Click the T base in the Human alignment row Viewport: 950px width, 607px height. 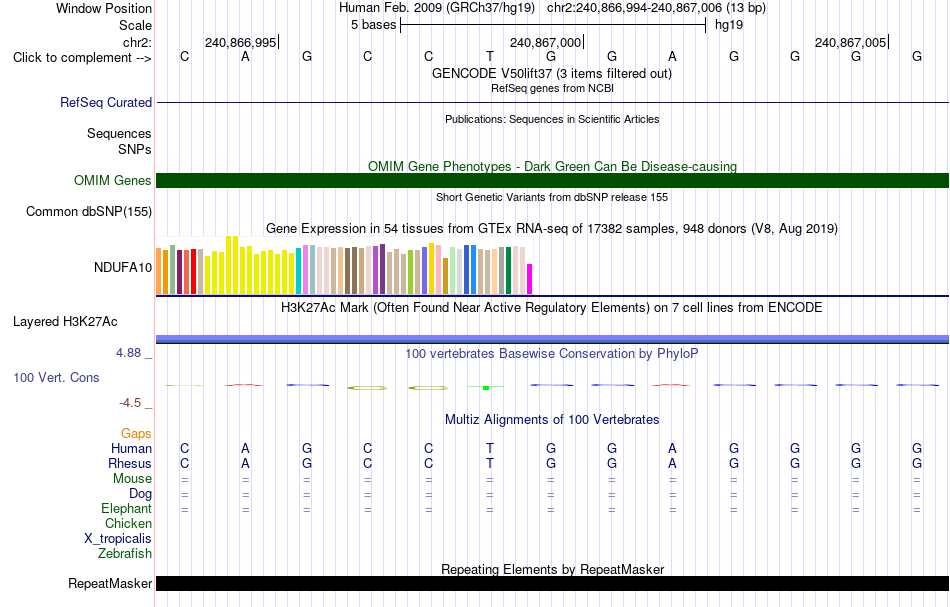490,448
